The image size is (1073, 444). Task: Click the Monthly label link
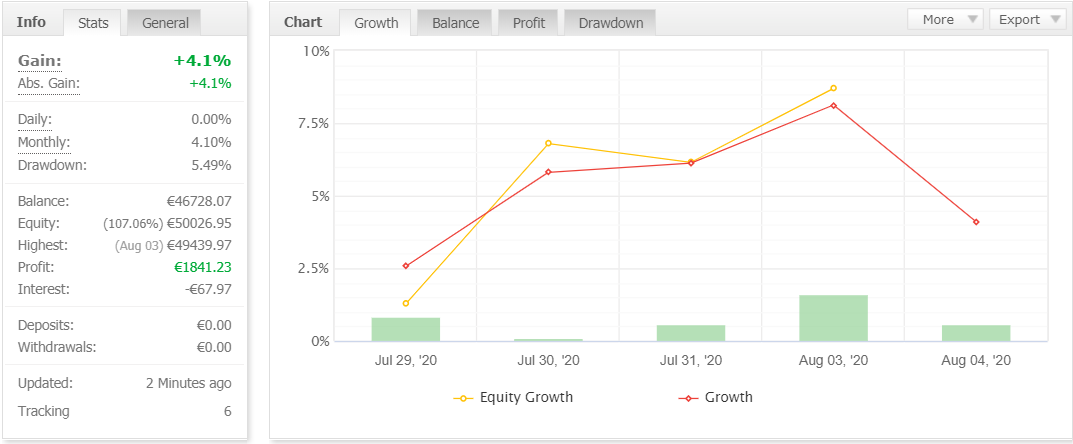tap(44, 142)
